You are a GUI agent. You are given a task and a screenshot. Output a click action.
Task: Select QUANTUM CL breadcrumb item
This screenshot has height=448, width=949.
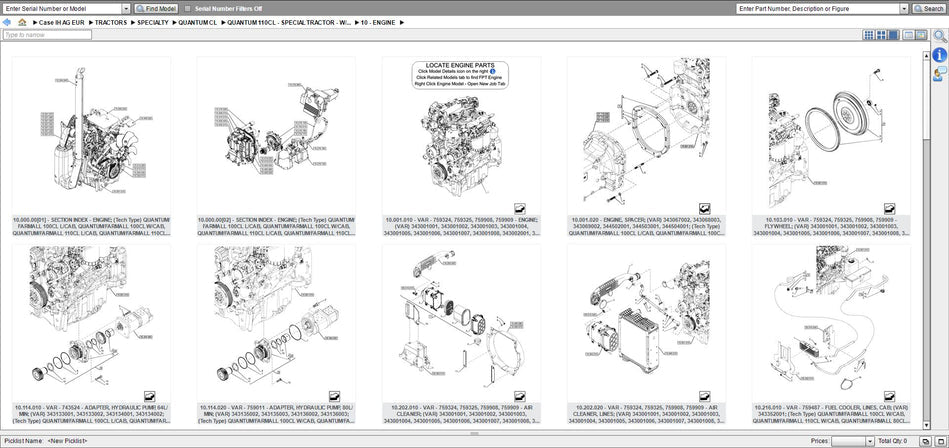197,21
